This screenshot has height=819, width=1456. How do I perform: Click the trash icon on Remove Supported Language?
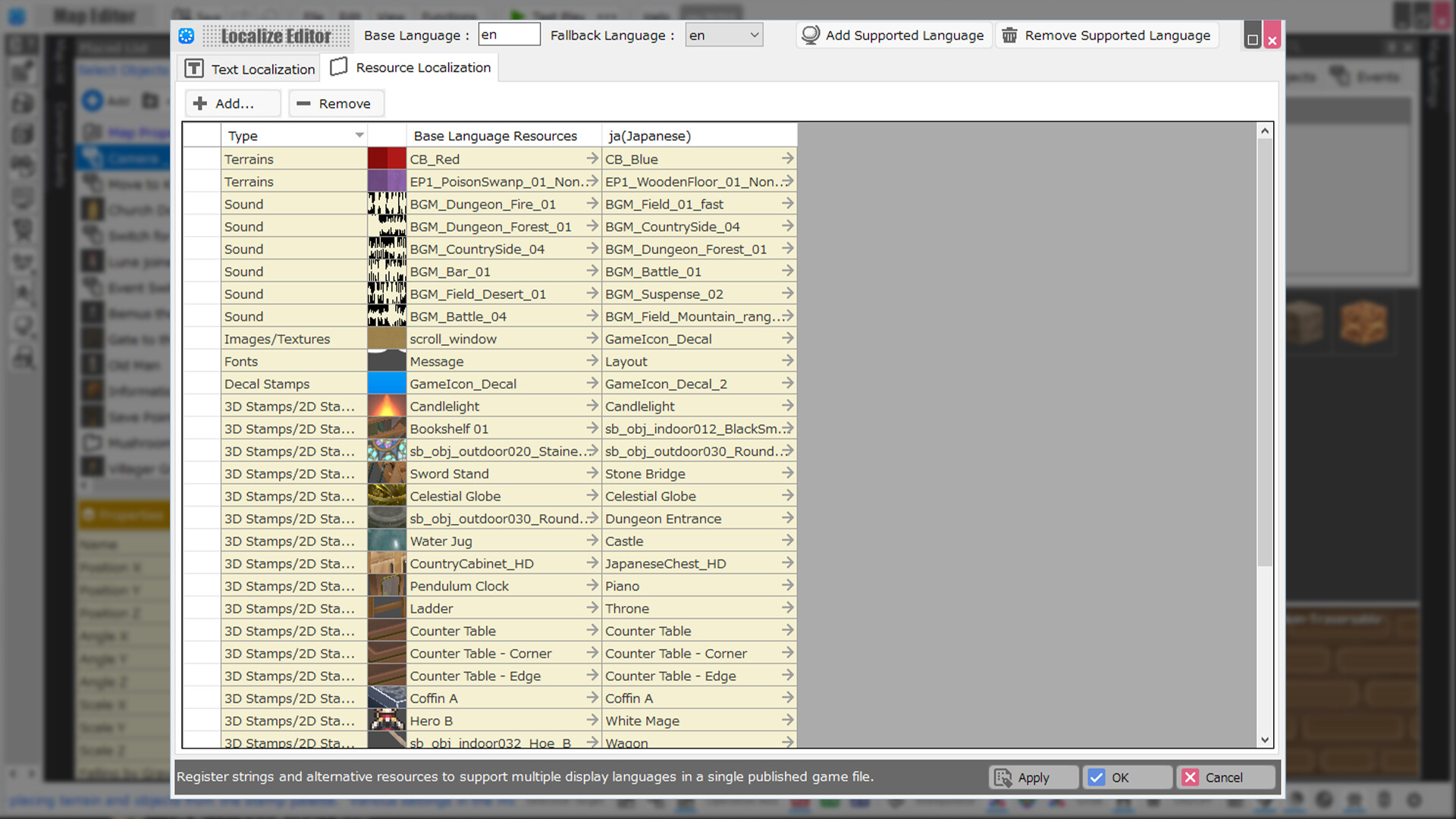tap(1009, 35)
